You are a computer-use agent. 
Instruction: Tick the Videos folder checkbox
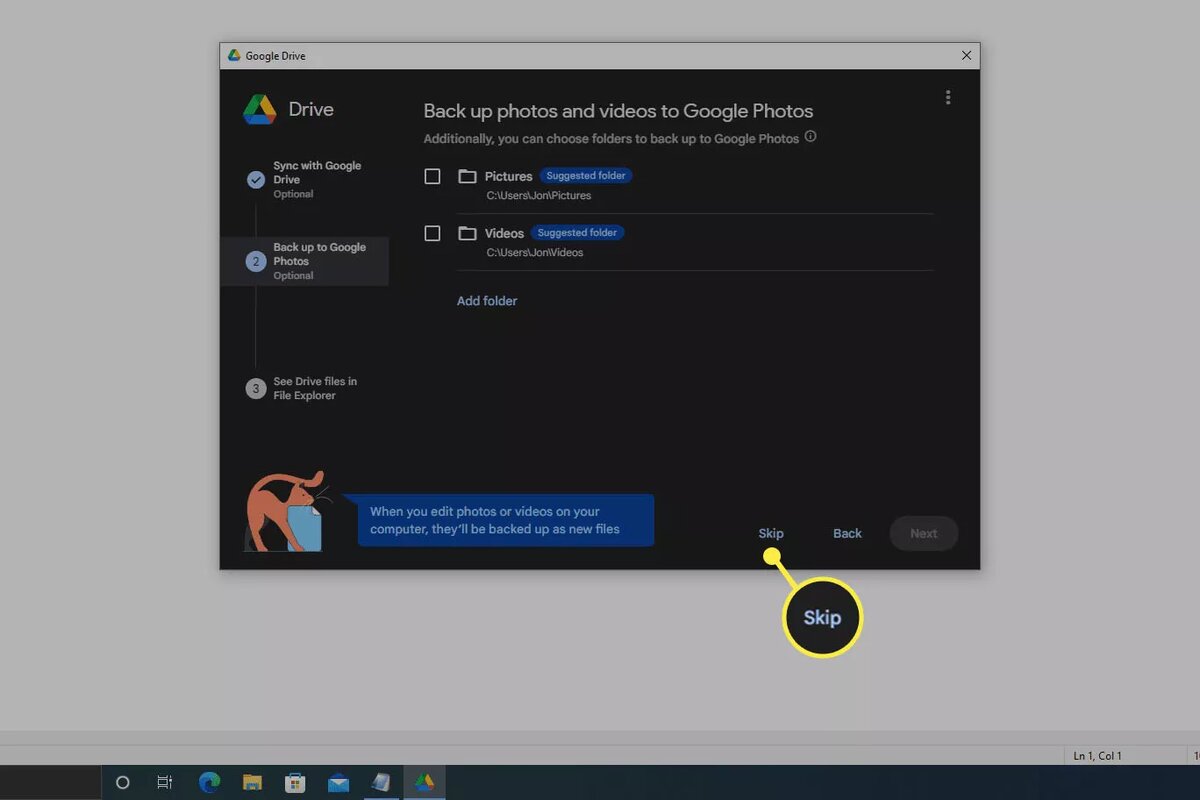(x=432, y=233)
